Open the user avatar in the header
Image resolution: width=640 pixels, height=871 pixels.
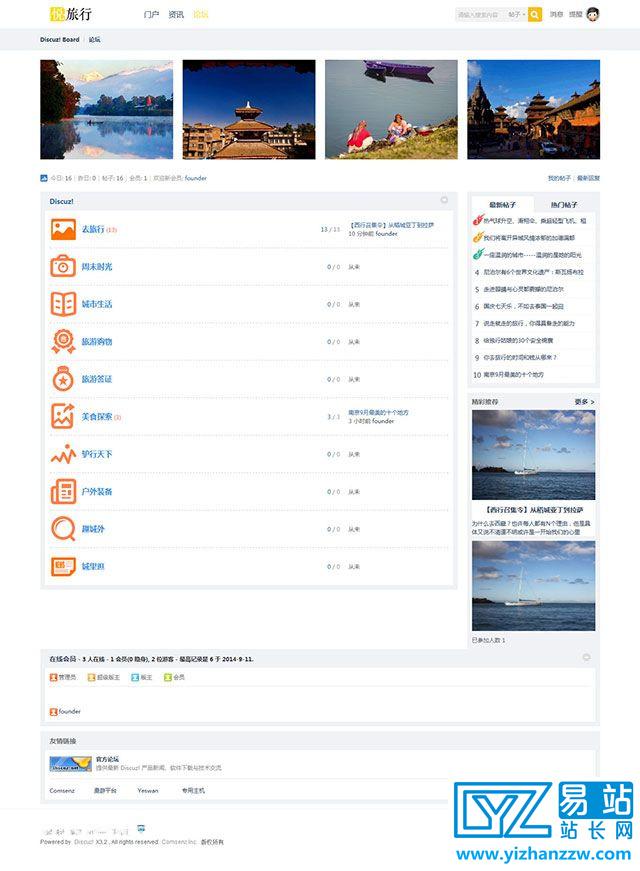[593, 14]
